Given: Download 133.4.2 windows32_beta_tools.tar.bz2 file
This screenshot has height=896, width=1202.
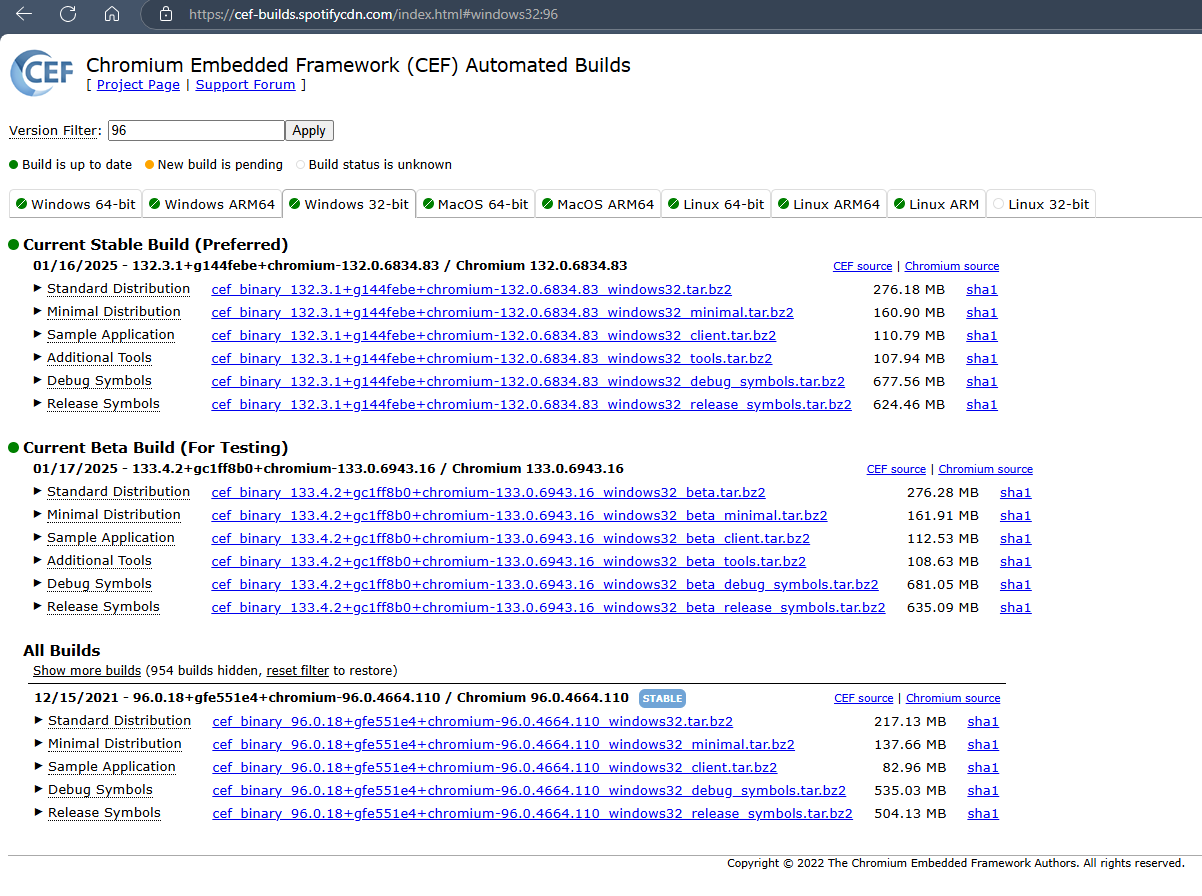Looking at the screenshot, I should 508,562.
